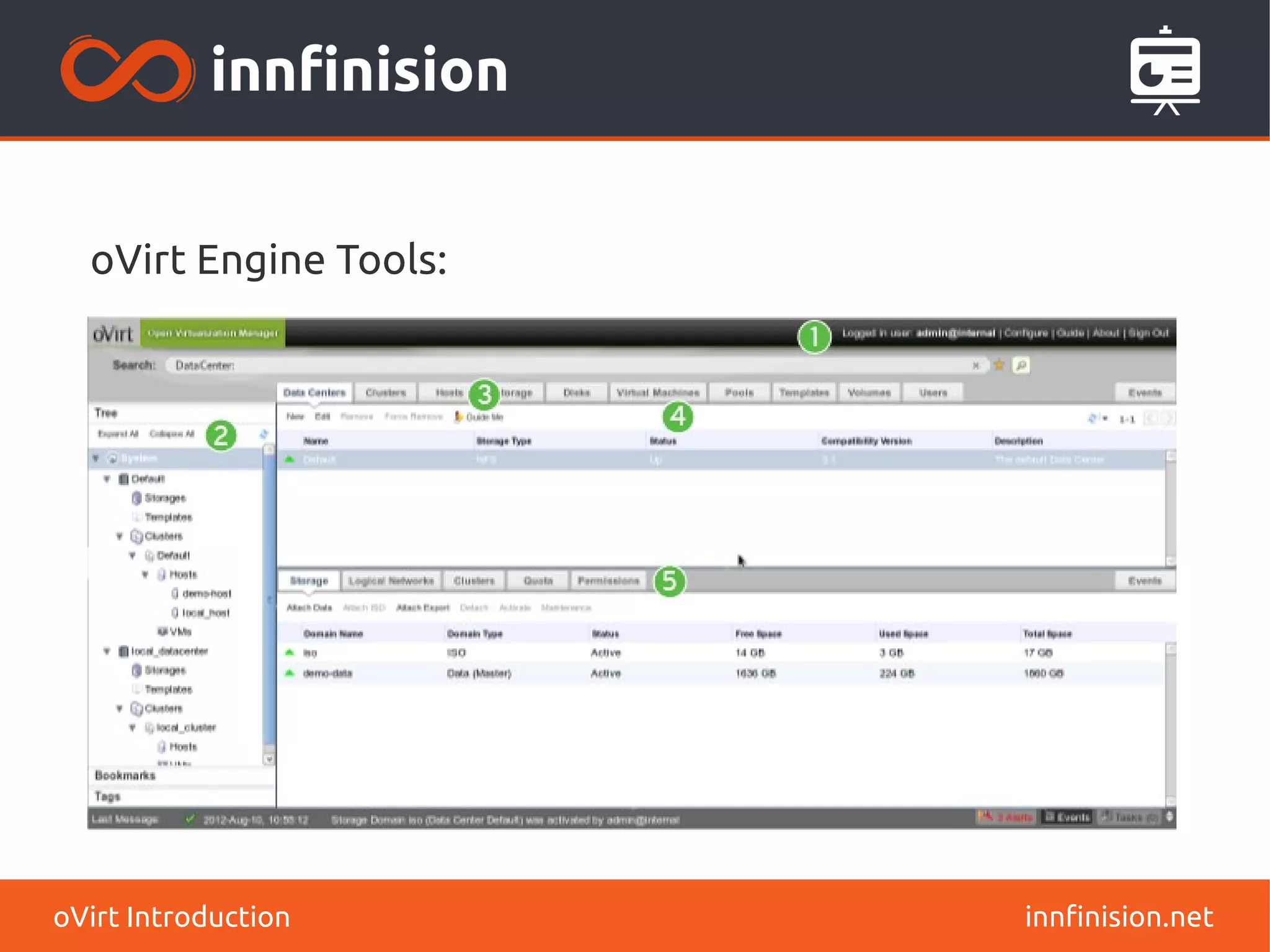Click the Expand All tree button
The height and width of the screenshot is (952, 1270).
coord(118,434)
